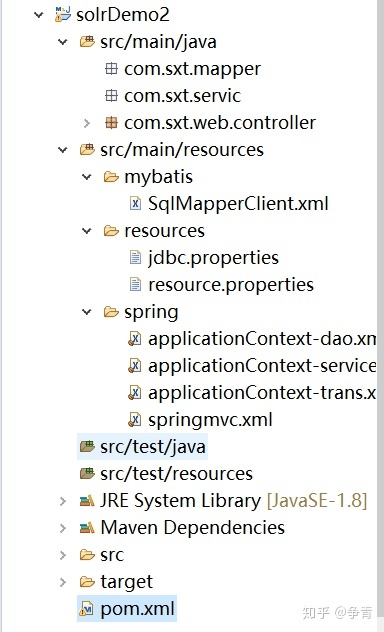Click the spring folder icon
384x632 pixels.
(111, 312)
